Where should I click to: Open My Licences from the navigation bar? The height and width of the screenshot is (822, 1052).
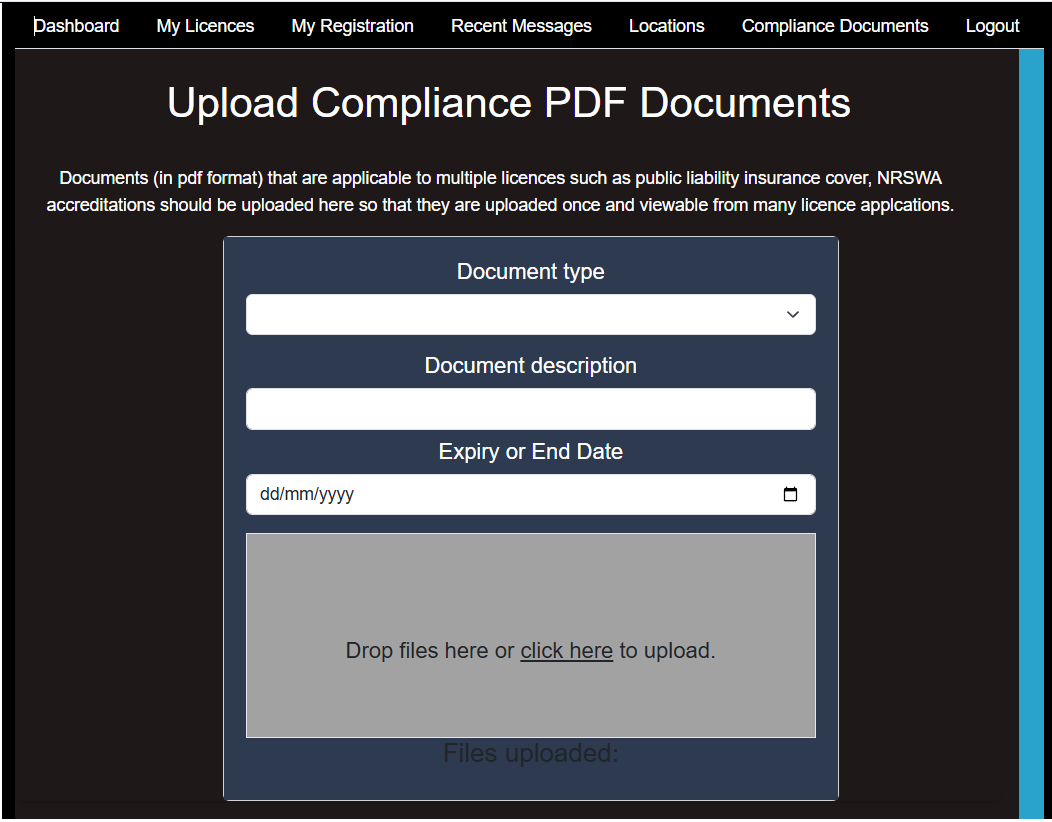click(204, 26)
